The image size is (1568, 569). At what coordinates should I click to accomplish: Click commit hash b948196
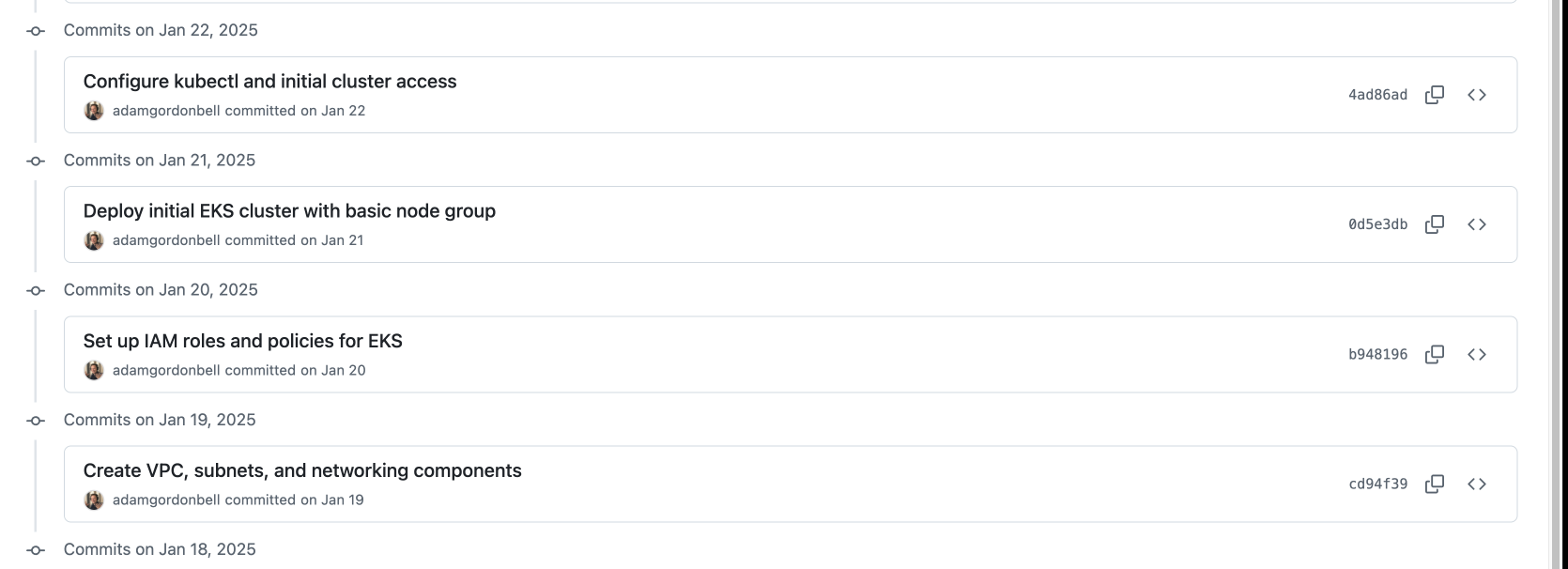click(x=1377, y=354)
